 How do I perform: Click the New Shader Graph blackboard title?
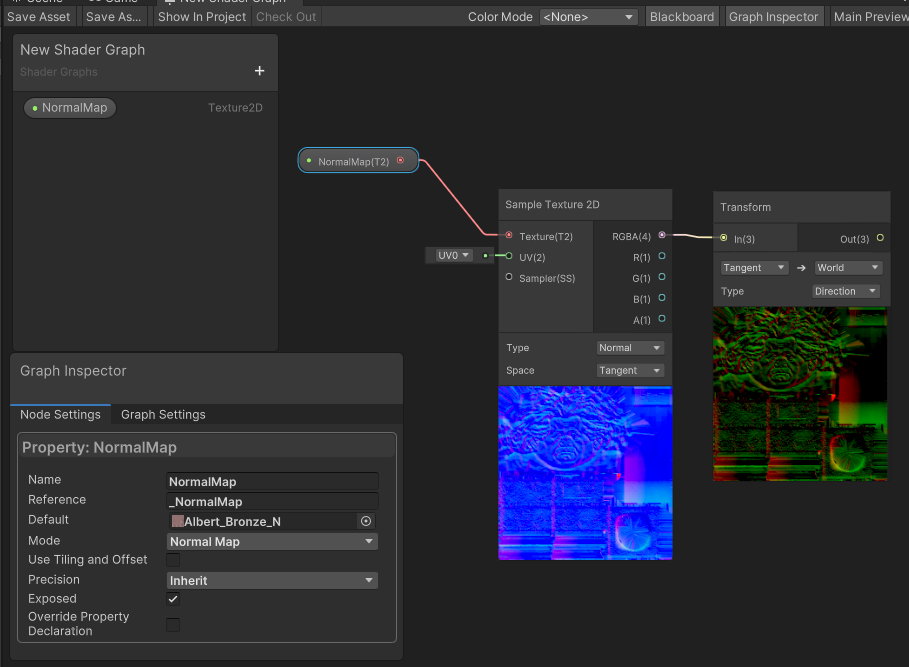82,50
